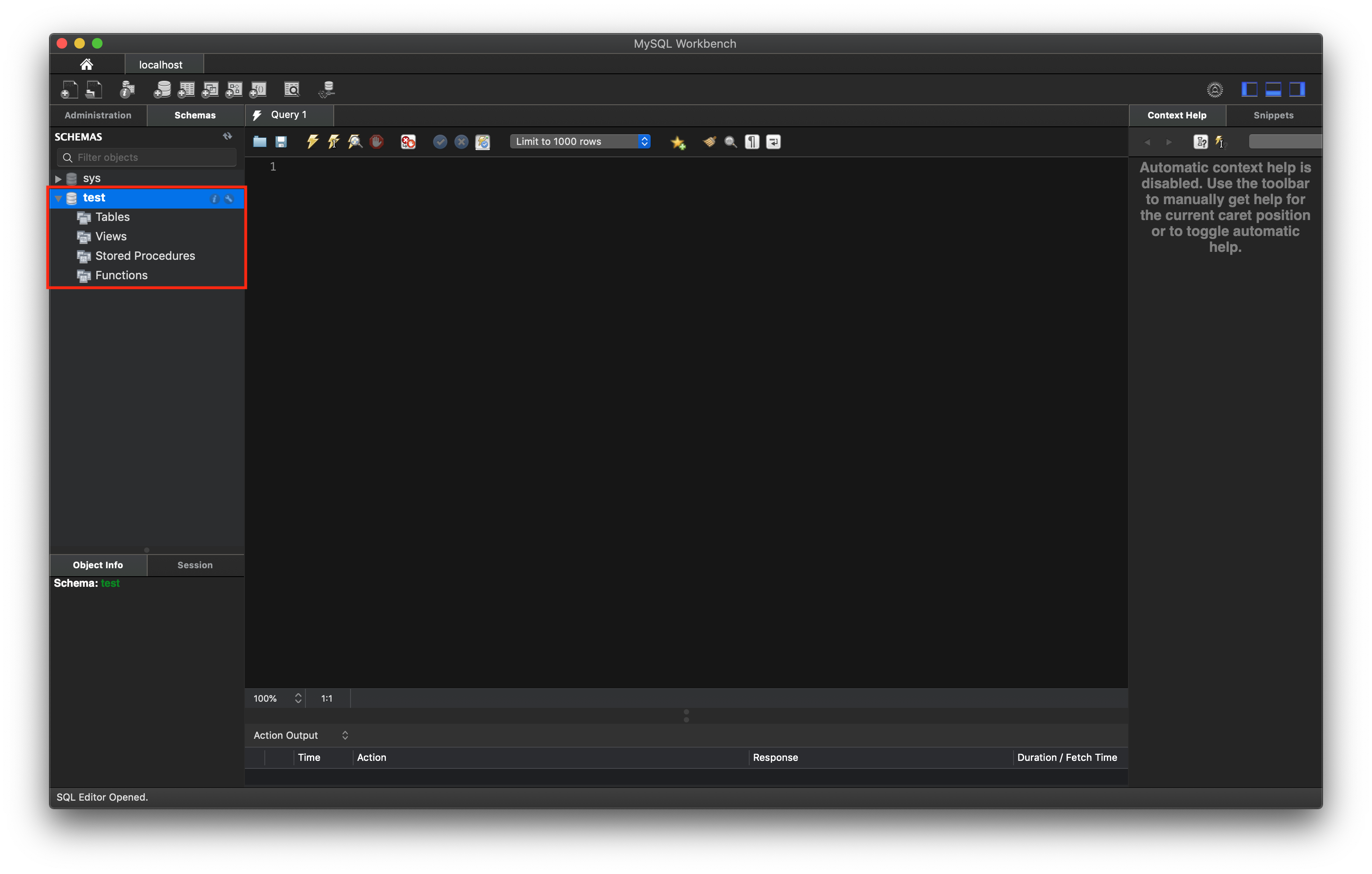Run Explain on current statement

pos(355,142)
